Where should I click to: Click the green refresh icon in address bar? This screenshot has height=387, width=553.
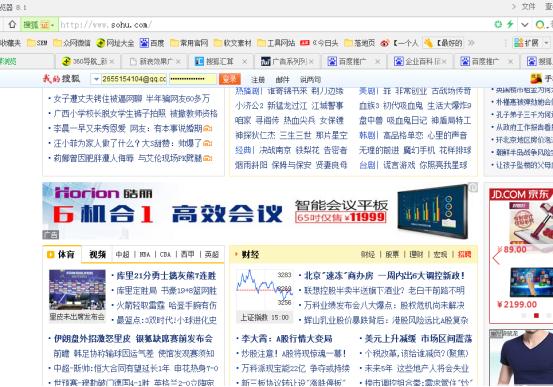click(498, 24)
